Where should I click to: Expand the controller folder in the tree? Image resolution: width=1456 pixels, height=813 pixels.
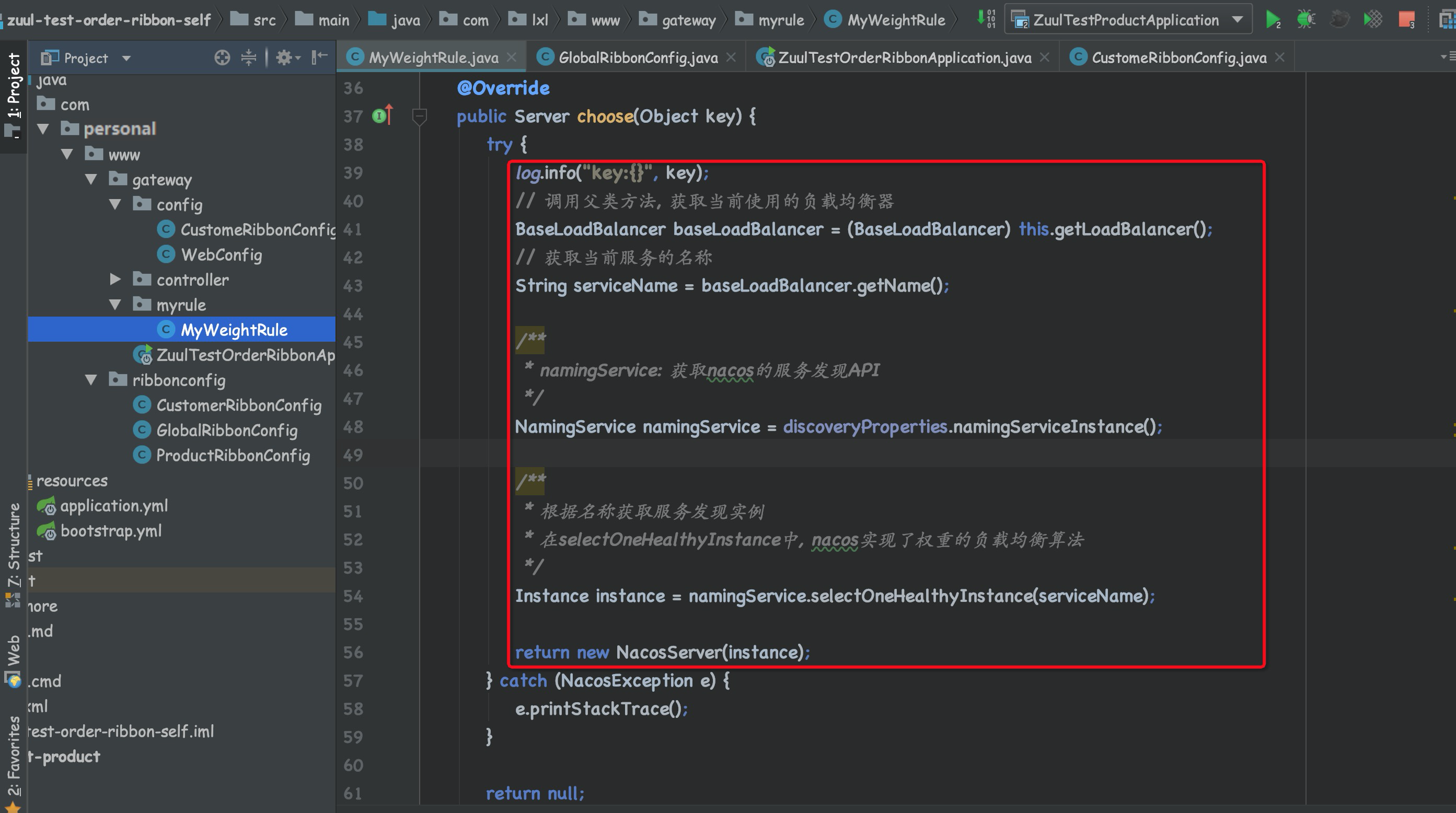[115, 279]
